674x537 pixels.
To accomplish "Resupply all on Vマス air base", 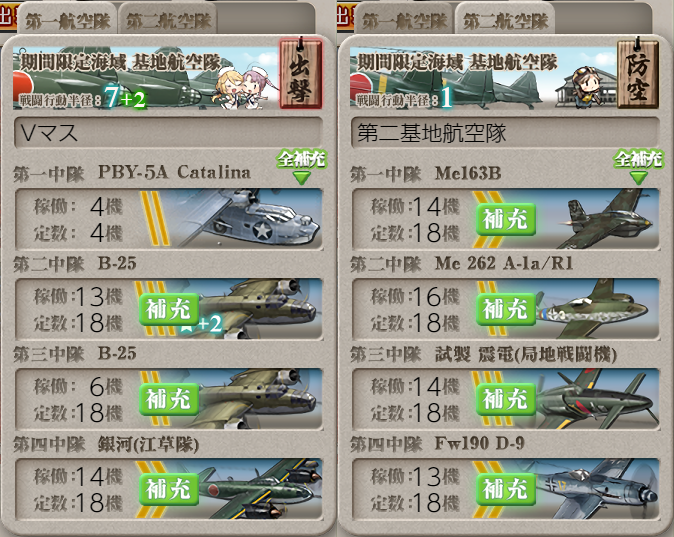I will [301, 166].
